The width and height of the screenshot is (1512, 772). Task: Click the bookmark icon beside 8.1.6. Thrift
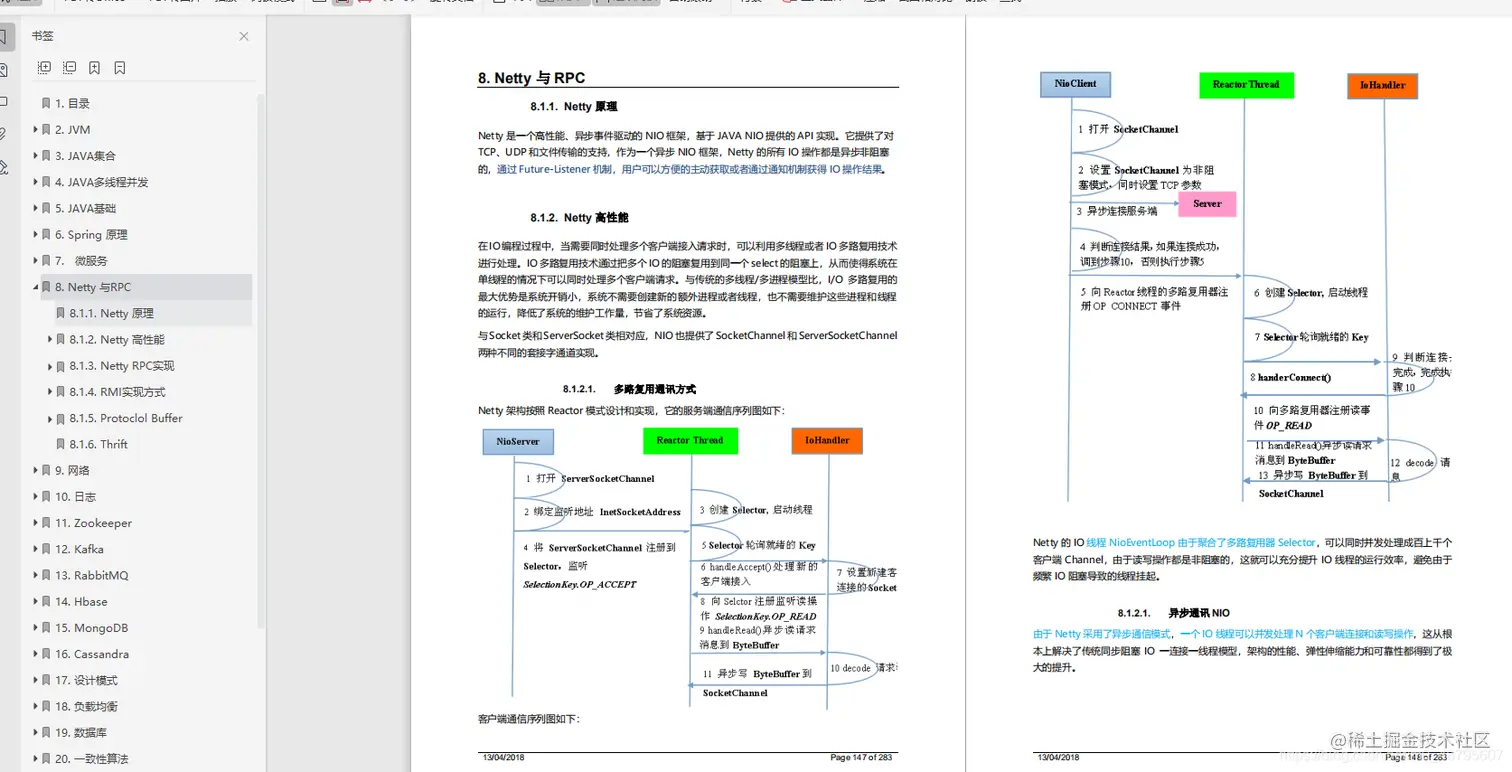61,444
